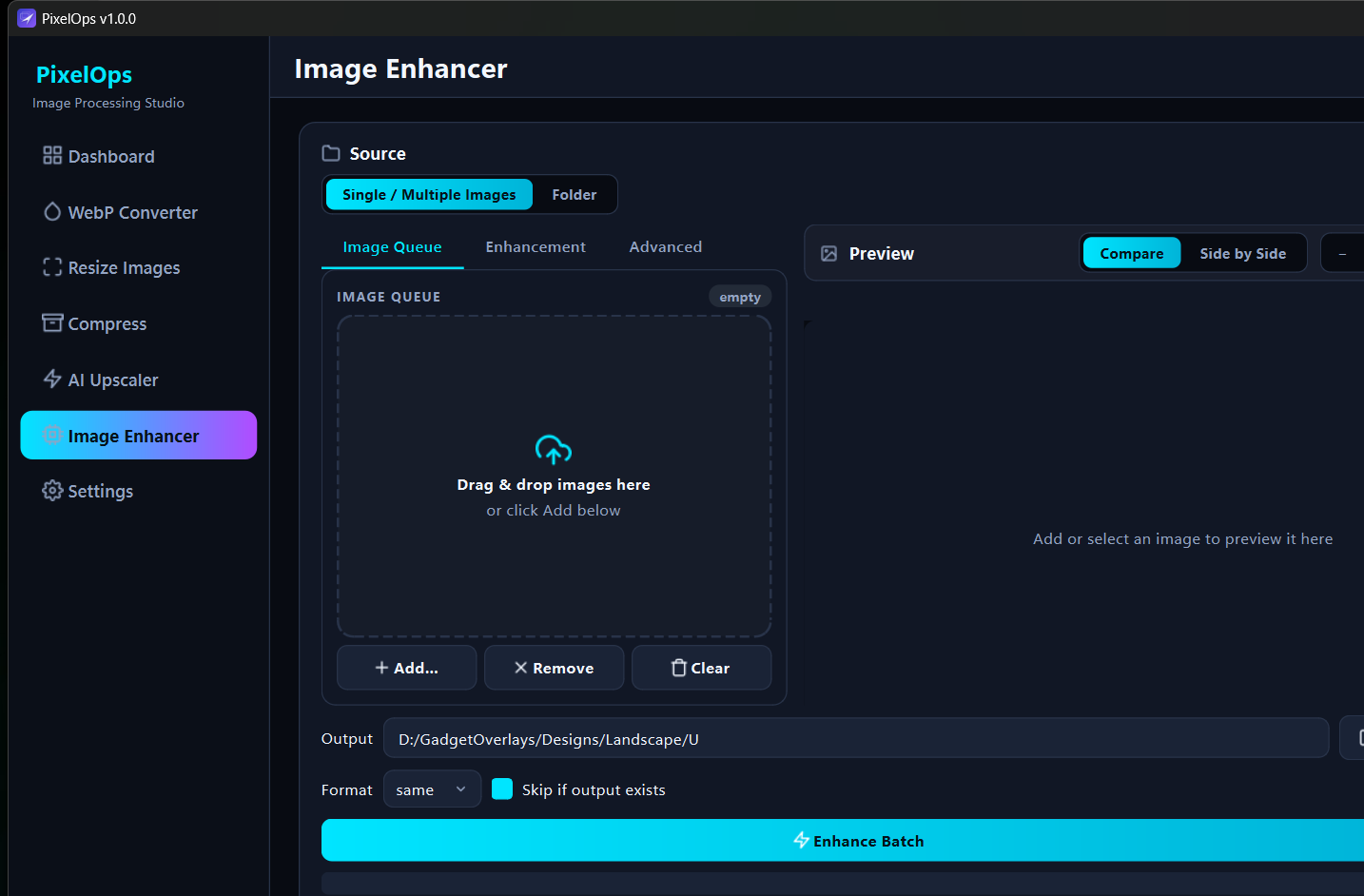Click the browse button beside the Output path

pyautogui.click(x=1352, y=738)
